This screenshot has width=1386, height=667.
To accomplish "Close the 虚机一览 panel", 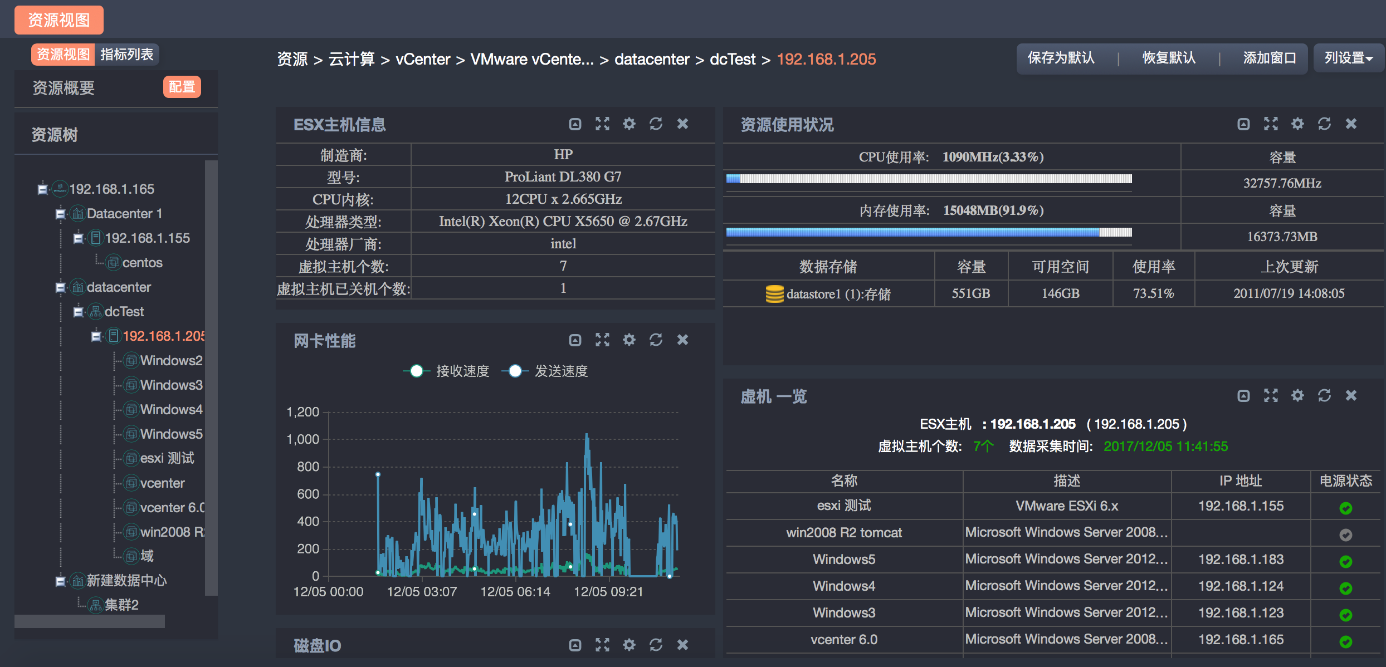I will coord(1351,396).
